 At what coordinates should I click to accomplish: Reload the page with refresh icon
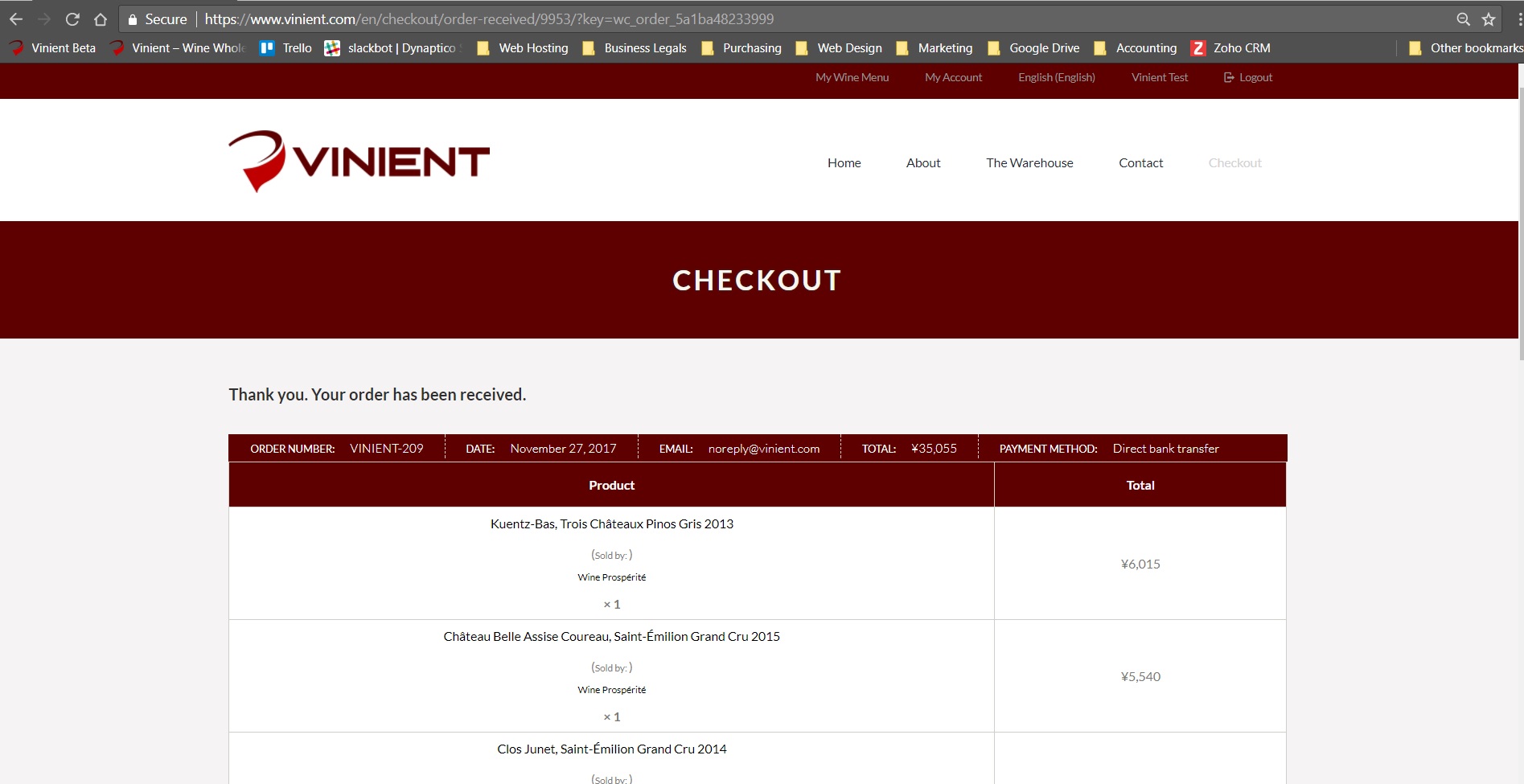[72, 19]
